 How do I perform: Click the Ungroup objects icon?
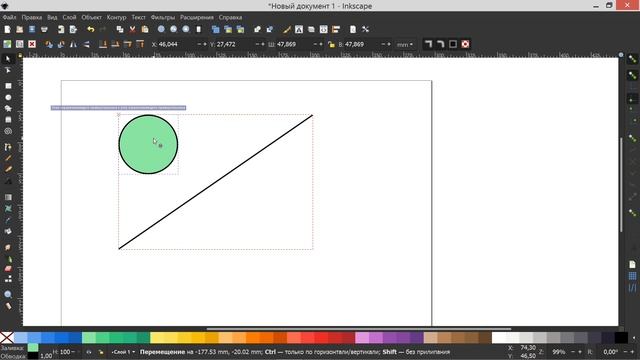click(x=269, y=29)
